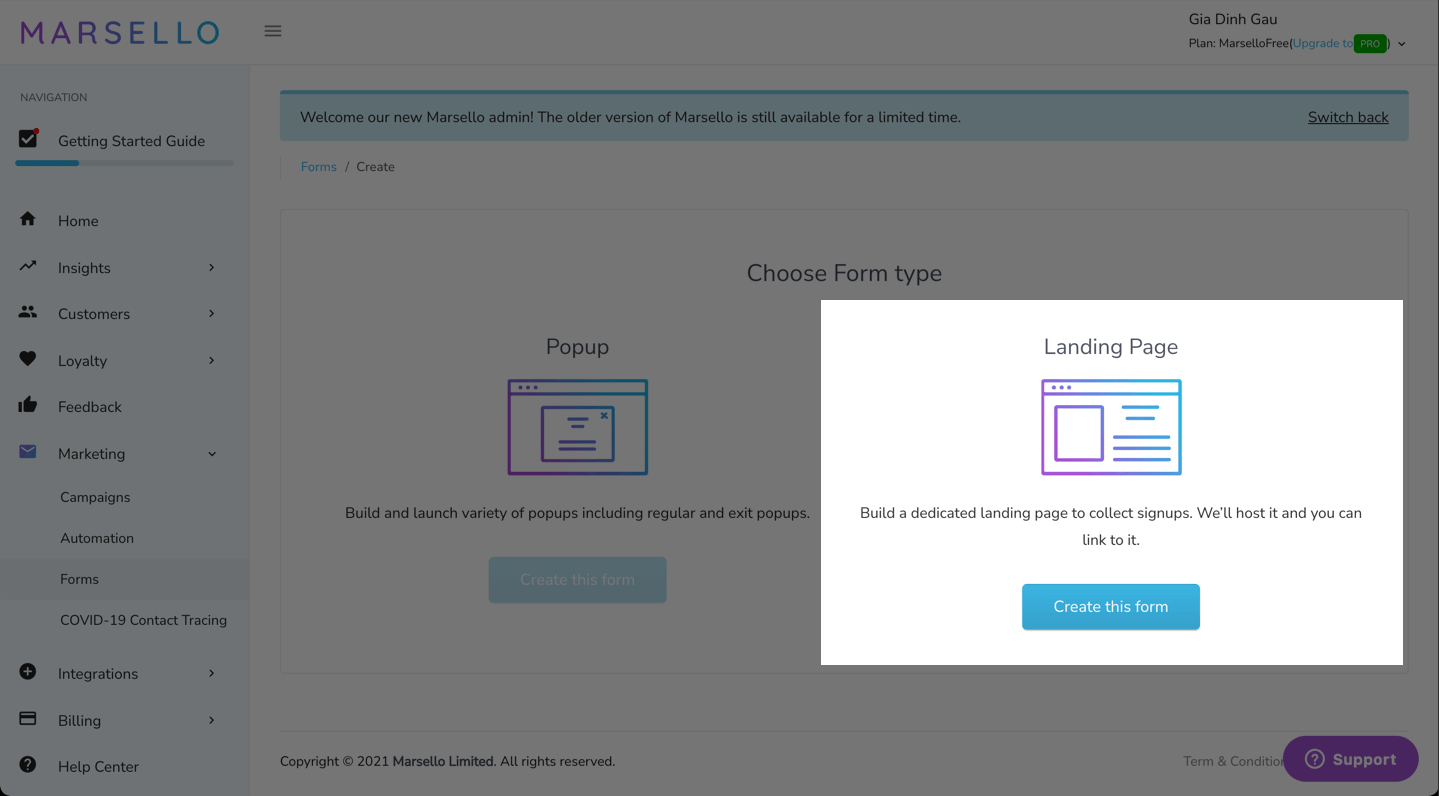
Task: Expand the Customers submenu chevron
Action: (x=212, y=313)
